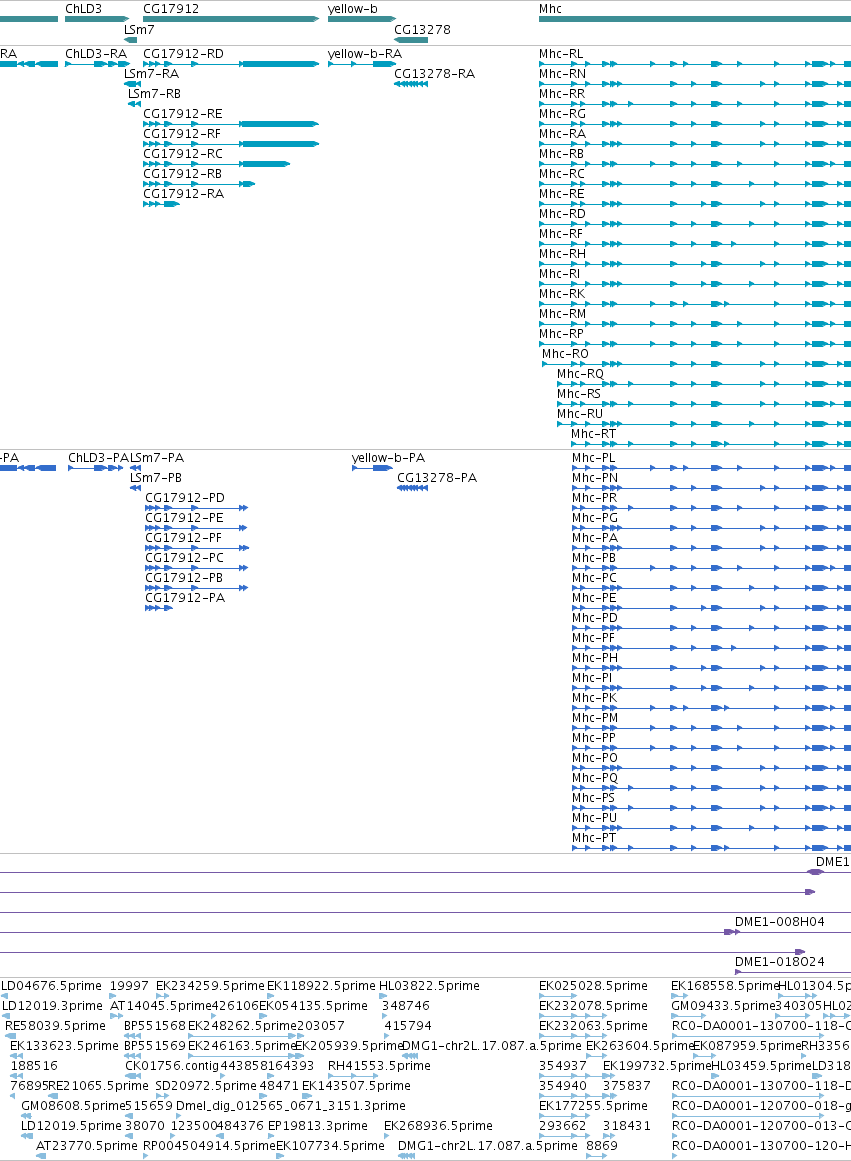Select protein LSm7-PB

coord(156,478)
